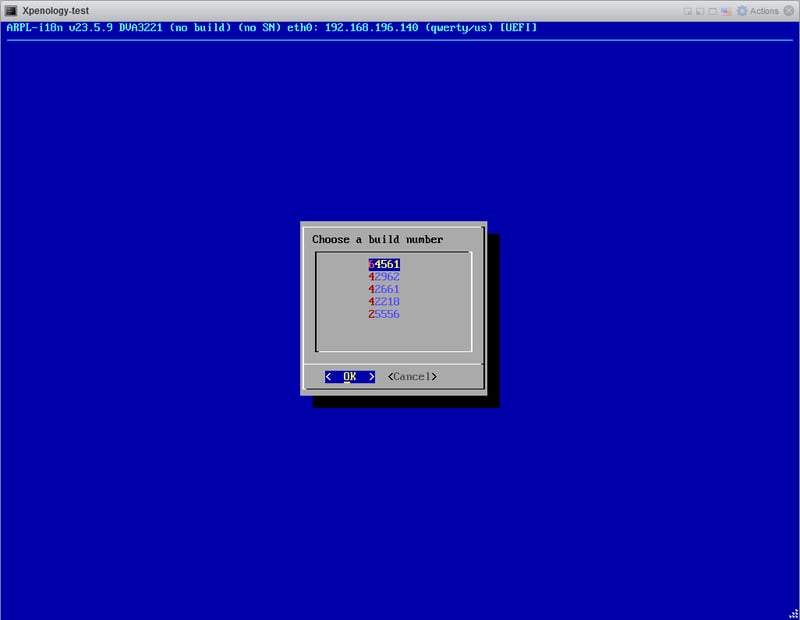Click the flag keyboard layout icon

click(727, 11)
